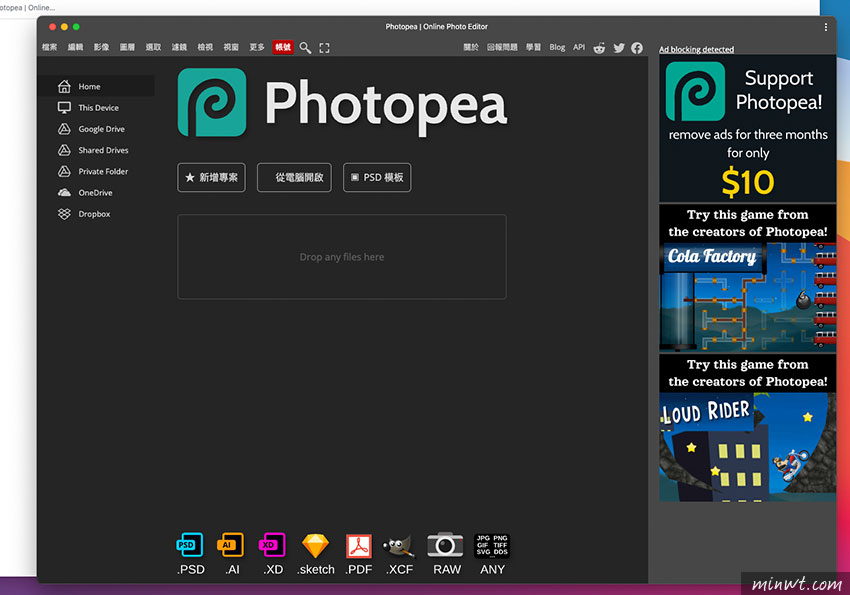Image resolution: width=850 pixels, height=595 pixels.
Task: Open the Cola Factory game ad
Action: point(748,278)
